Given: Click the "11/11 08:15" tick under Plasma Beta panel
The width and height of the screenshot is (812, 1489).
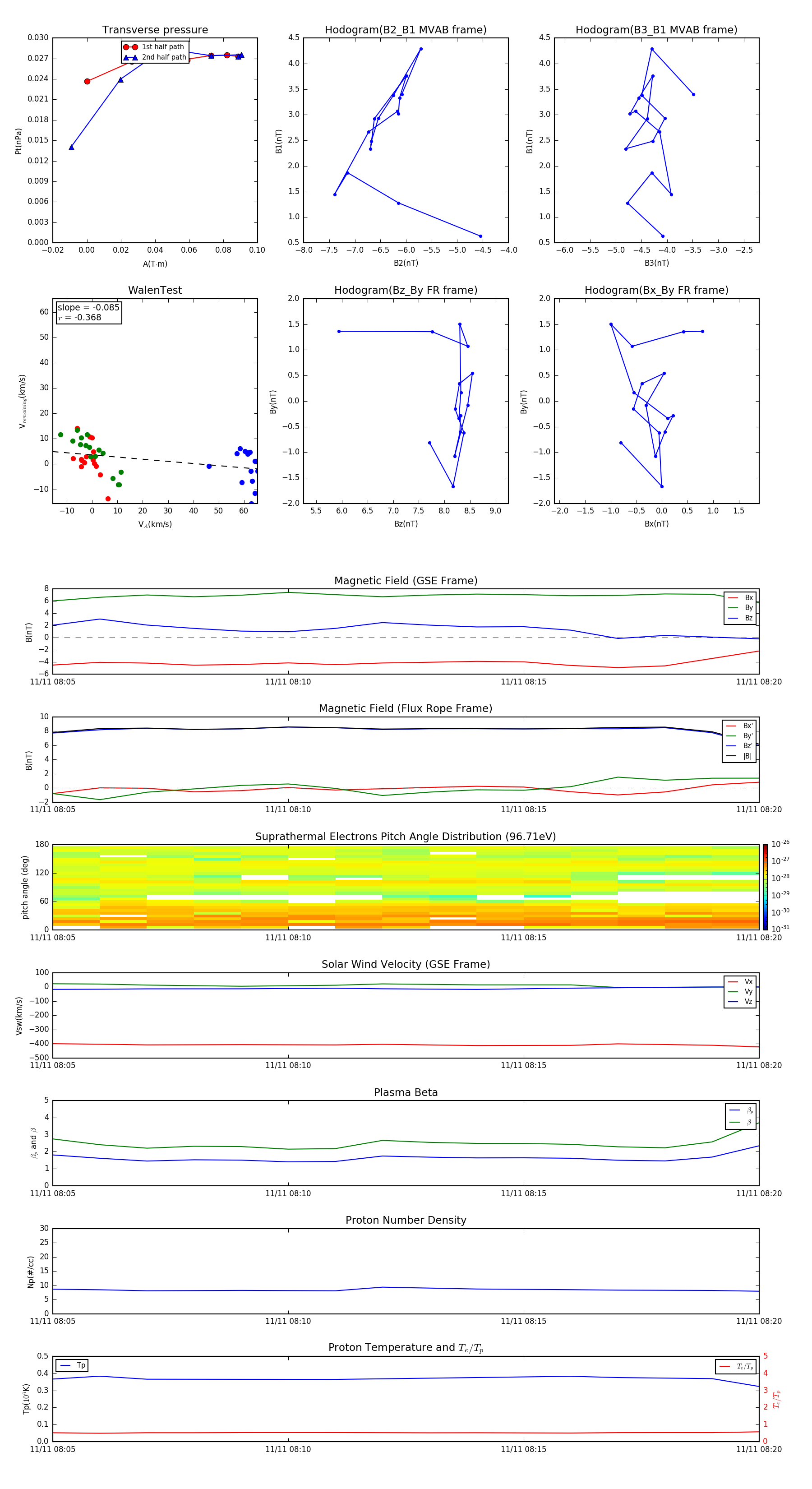Looking at the screenshot, I should (524, 1193).
